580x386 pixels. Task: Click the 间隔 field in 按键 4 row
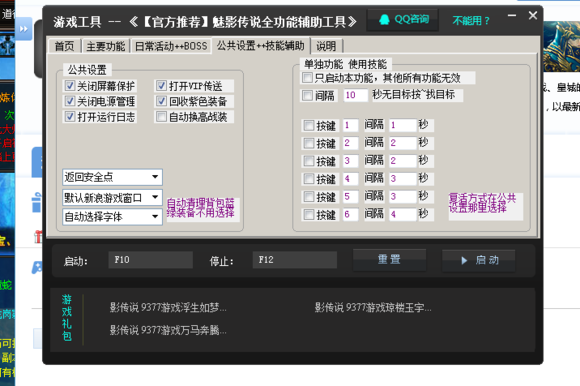(x=402, y=179)
